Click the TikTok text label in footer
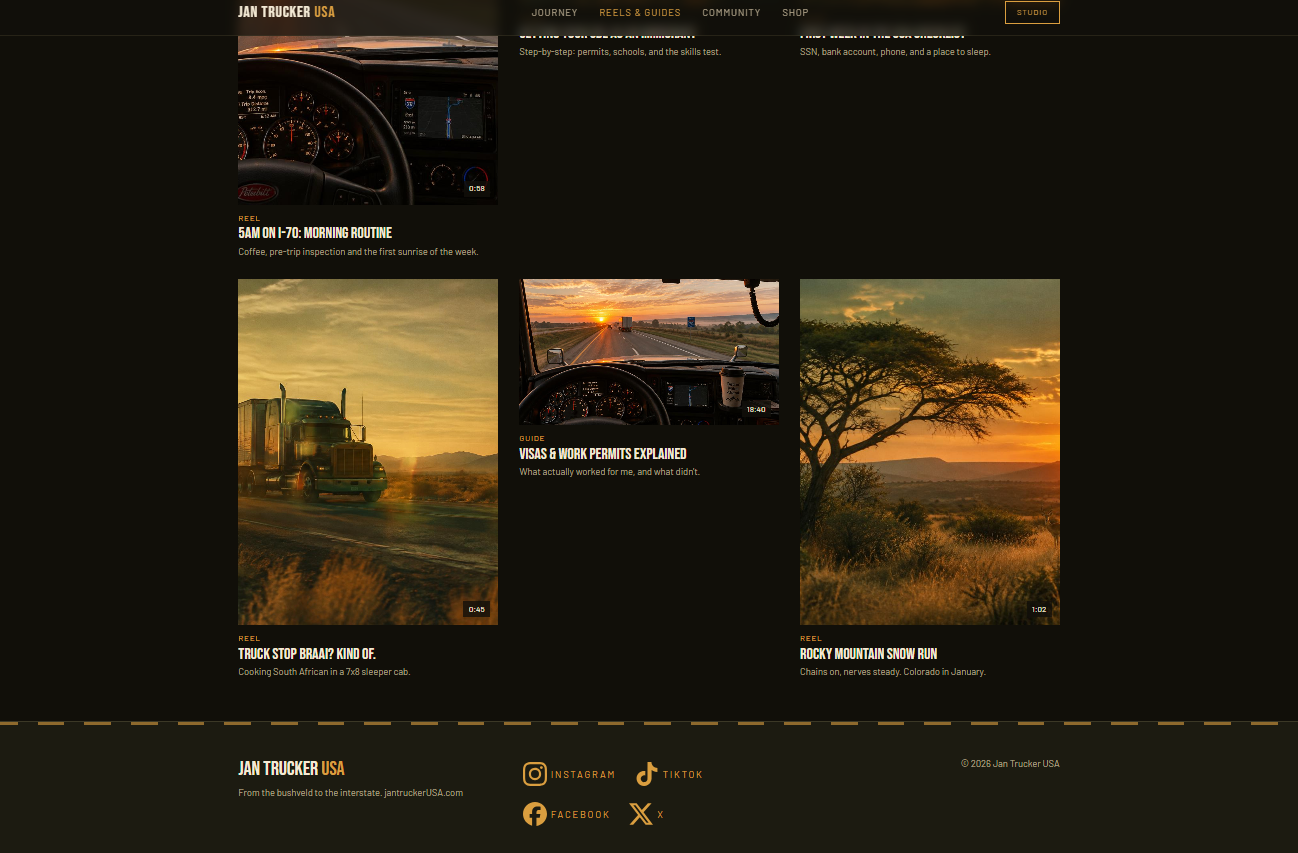 [683, 775]
